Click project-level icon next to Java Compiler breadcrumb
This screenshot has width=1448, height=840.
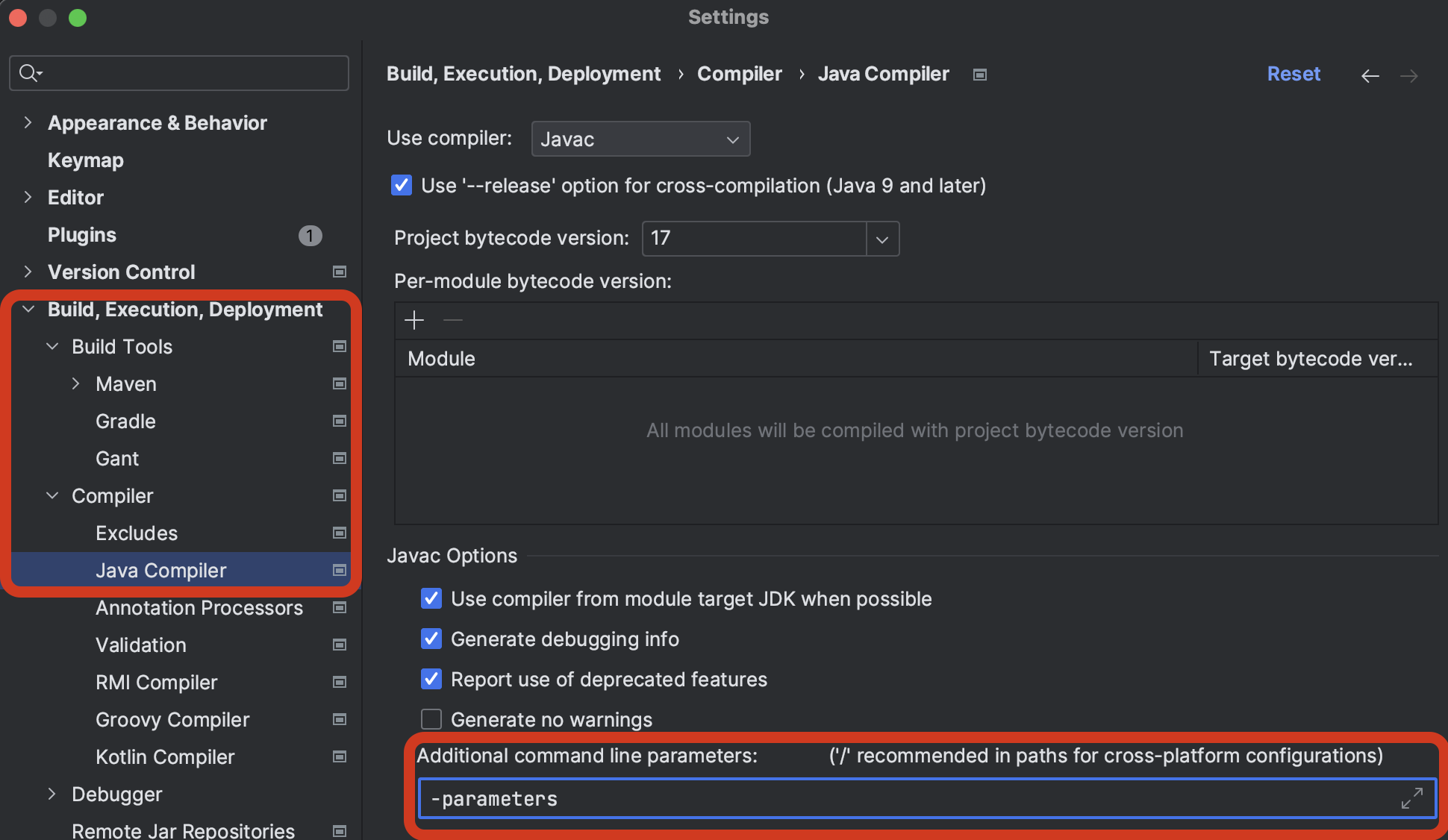pos(980,75)
